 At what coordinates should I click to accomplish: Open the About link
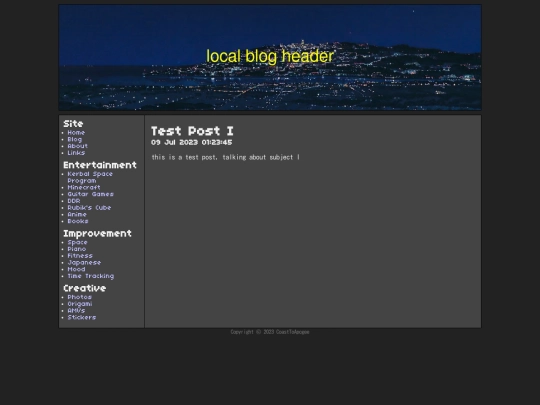pyautogui.click(x=77, y=146)
